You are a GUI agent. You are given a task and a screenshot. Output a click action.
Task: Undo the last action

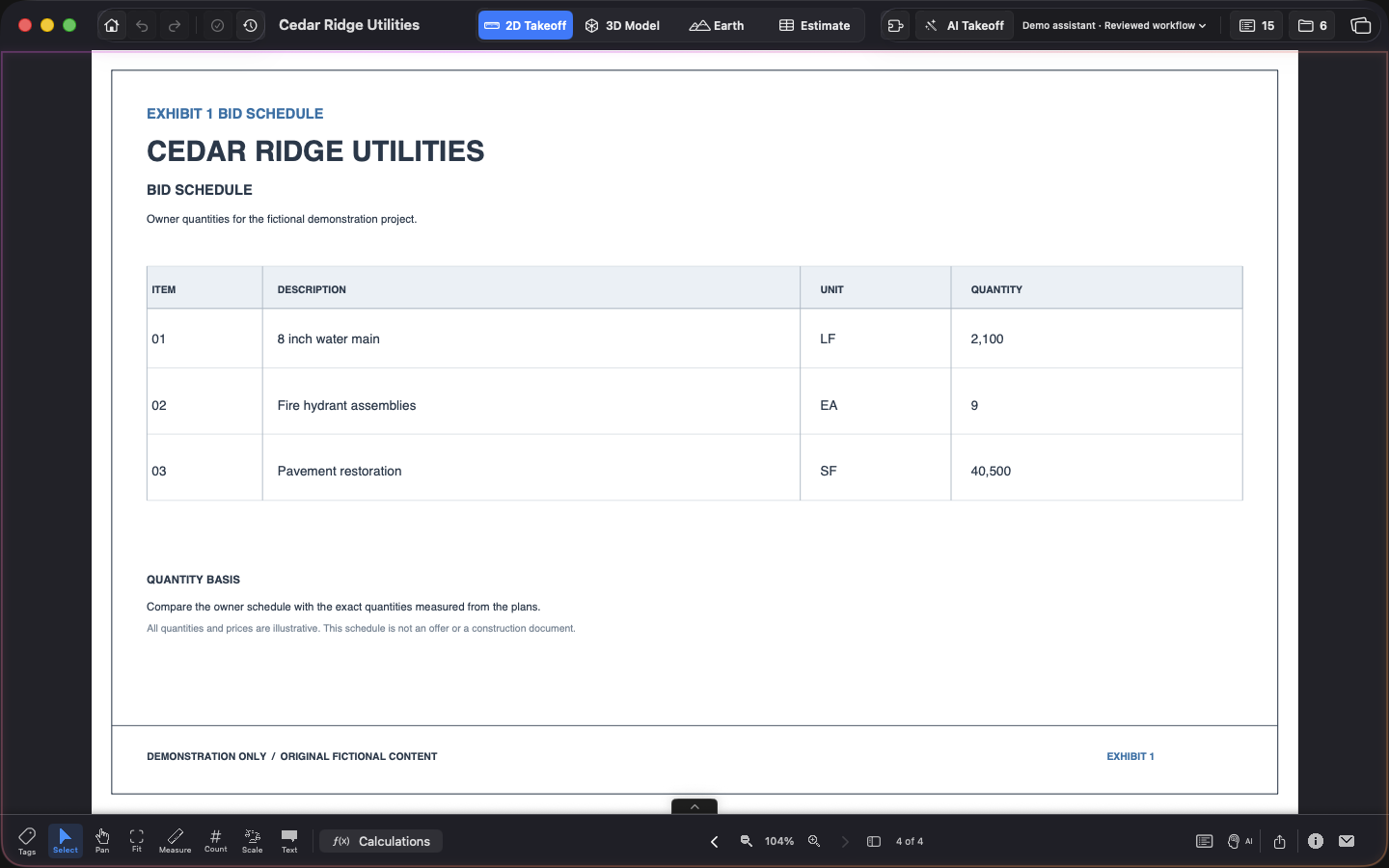click(x=143, y=26)
